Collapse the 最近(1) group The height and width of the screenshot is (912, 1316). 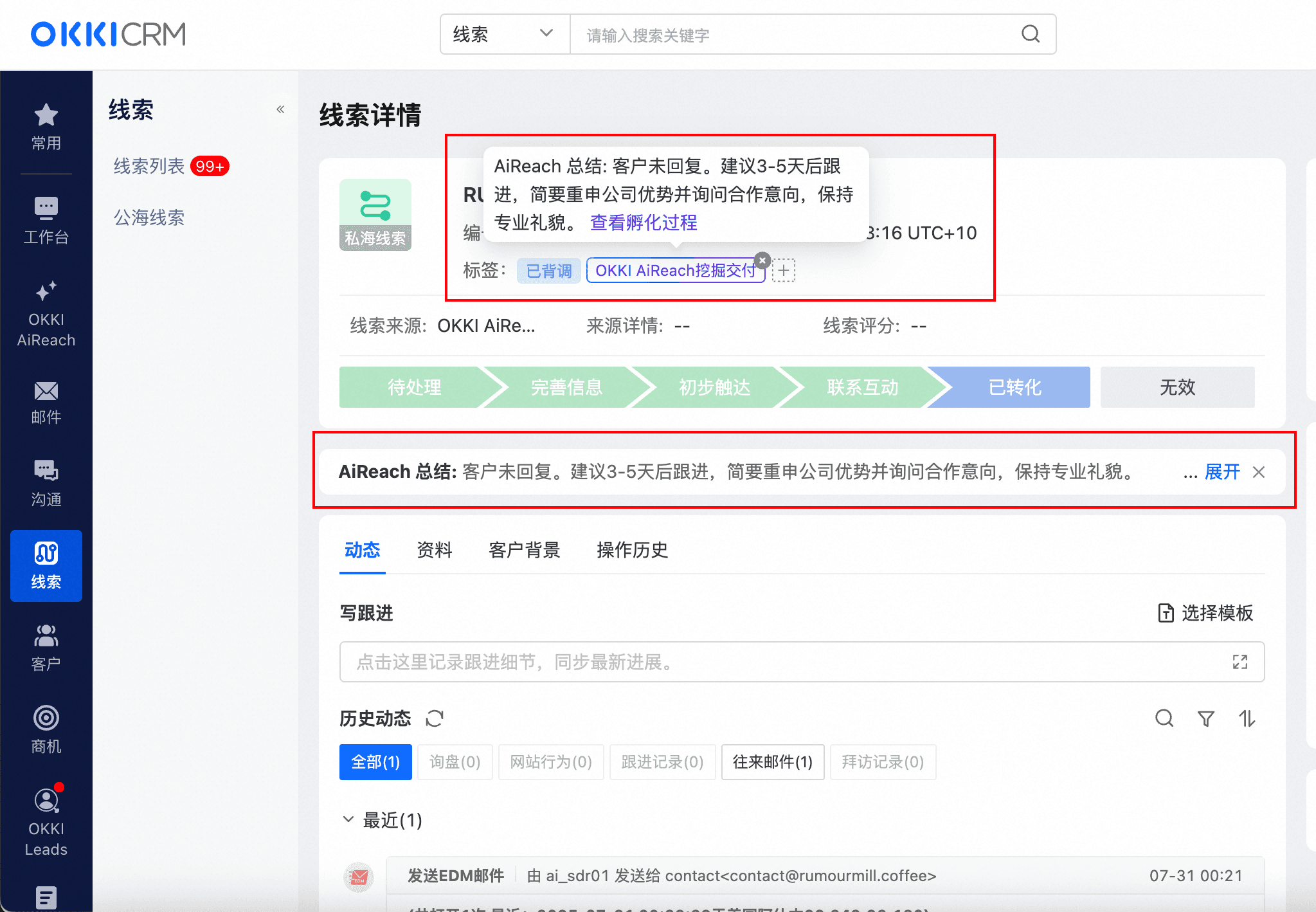coord(348,819)
